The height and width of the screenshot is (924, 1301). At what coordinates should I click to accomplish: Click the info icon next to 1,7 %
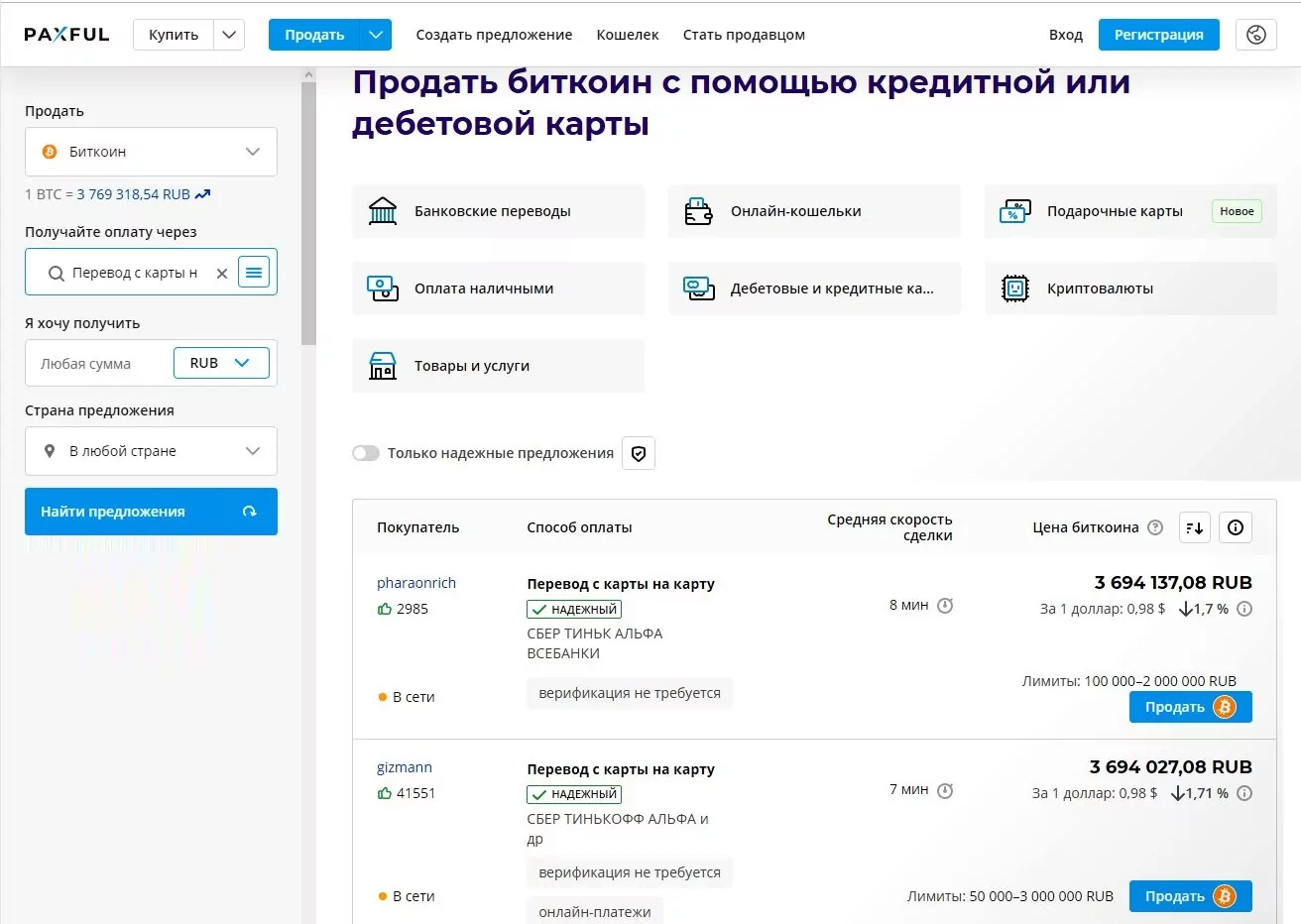pos(1244,609)
